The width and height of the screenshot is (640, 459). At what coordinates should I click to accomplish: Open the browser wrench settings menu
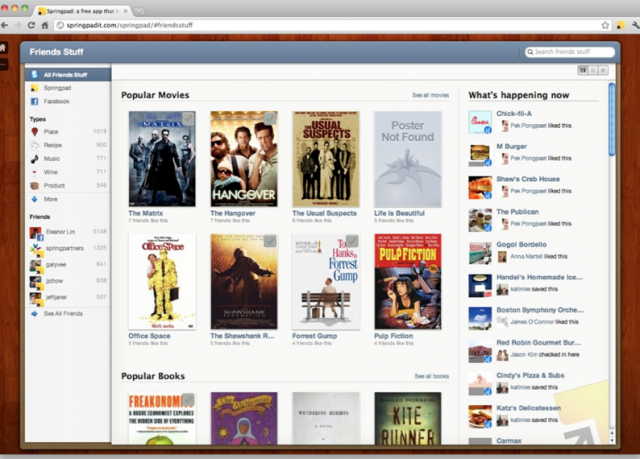click(635, 25)
